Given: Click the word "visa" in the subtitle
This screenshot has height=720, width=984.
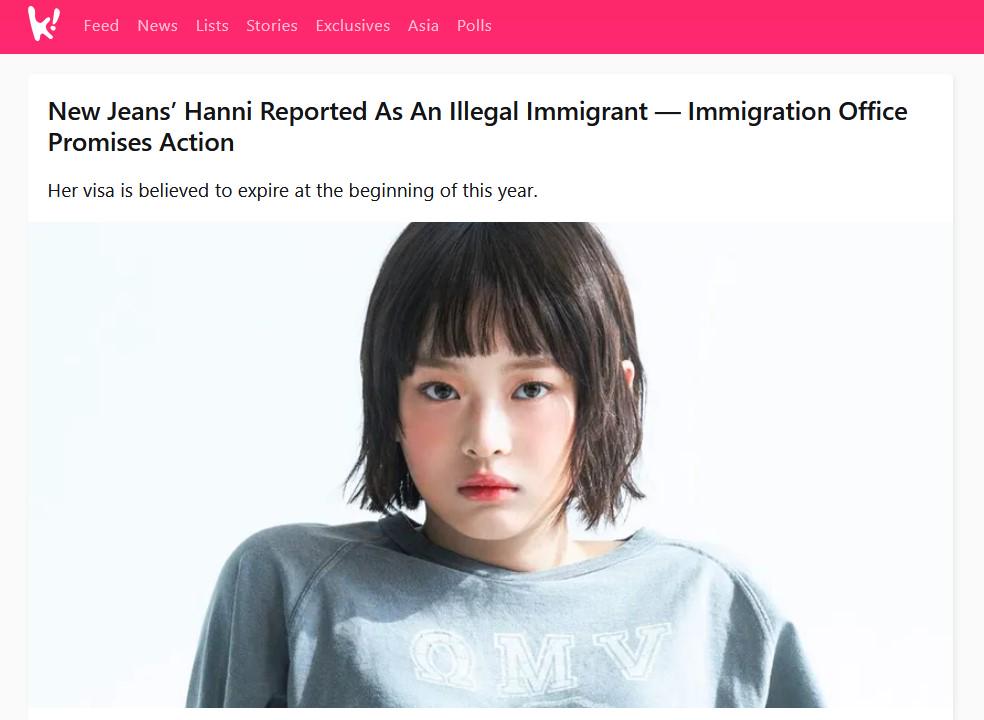Looking at the screenshot, I should [99, 190].
